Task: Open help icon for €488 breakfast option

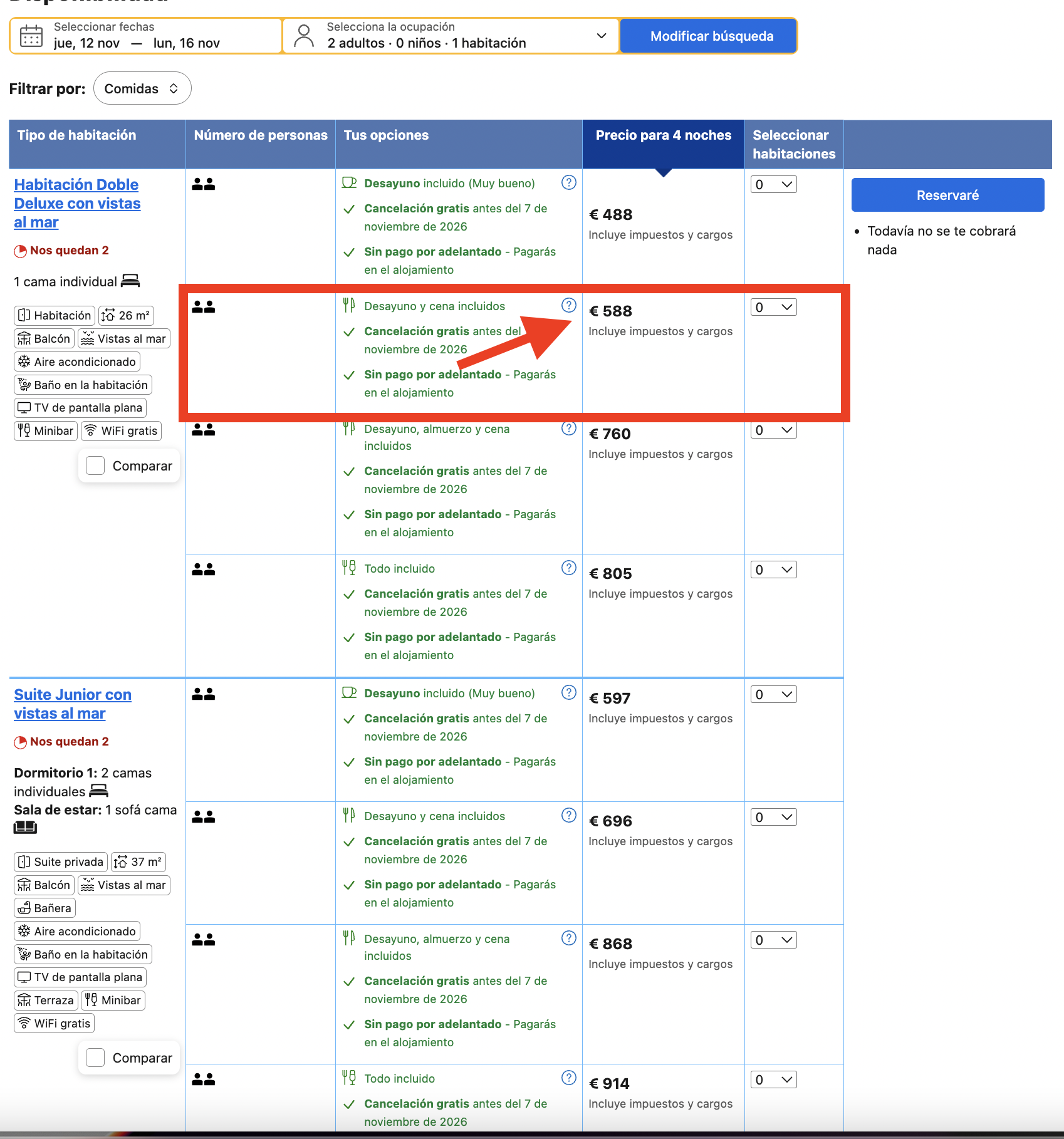Action: (568, 182)
